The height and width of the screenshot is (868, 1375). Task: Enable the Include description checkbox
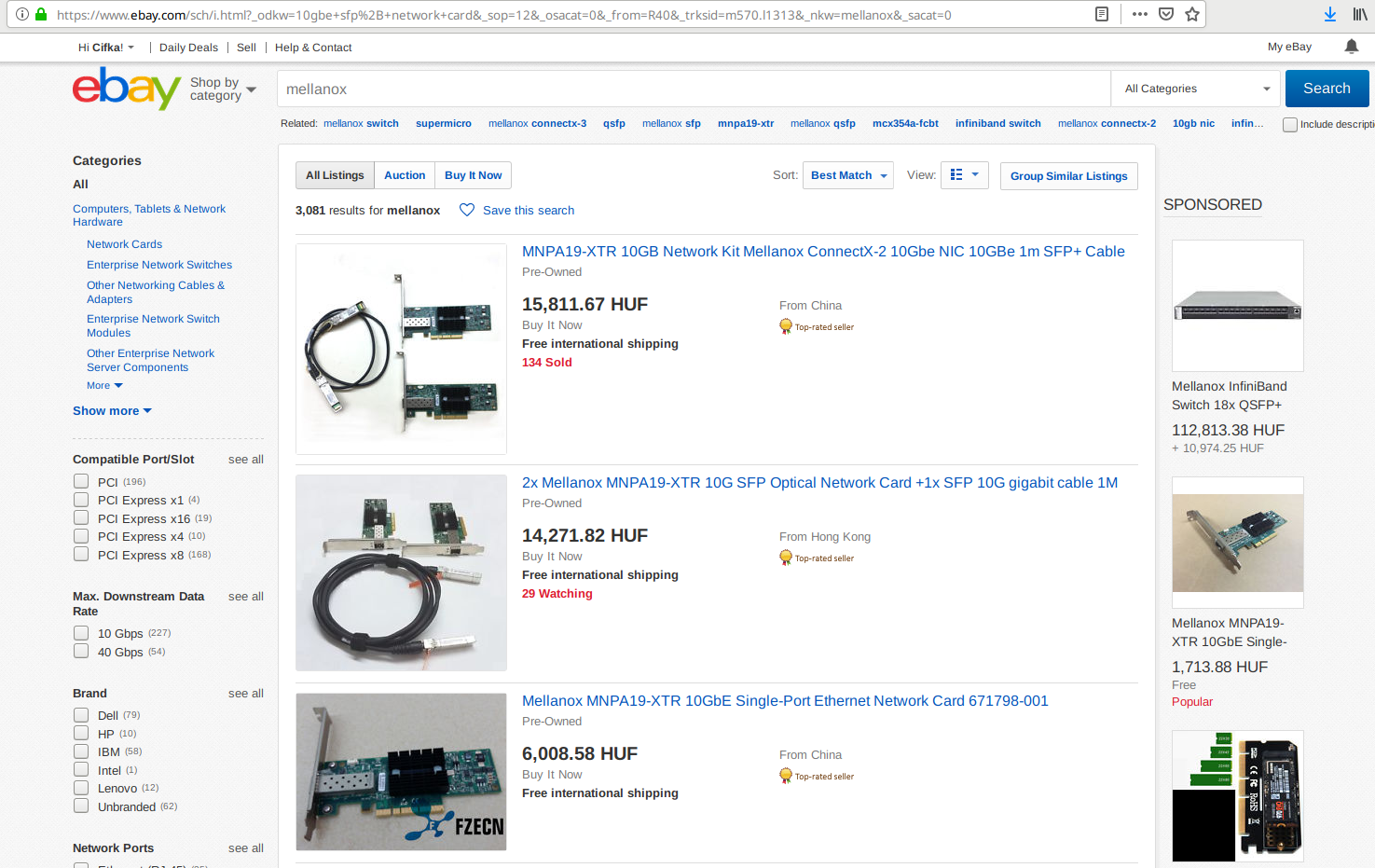[1290, 125]
